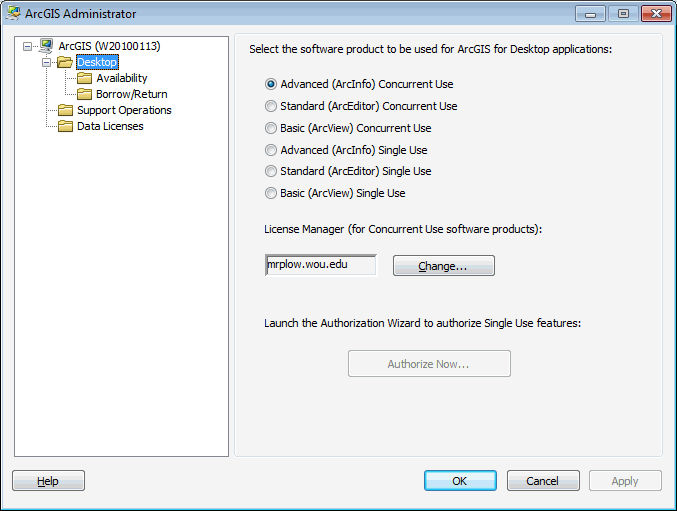Click the open Desktop folder icon
Viewport: 677px width, 511px height.
(65, 62)
